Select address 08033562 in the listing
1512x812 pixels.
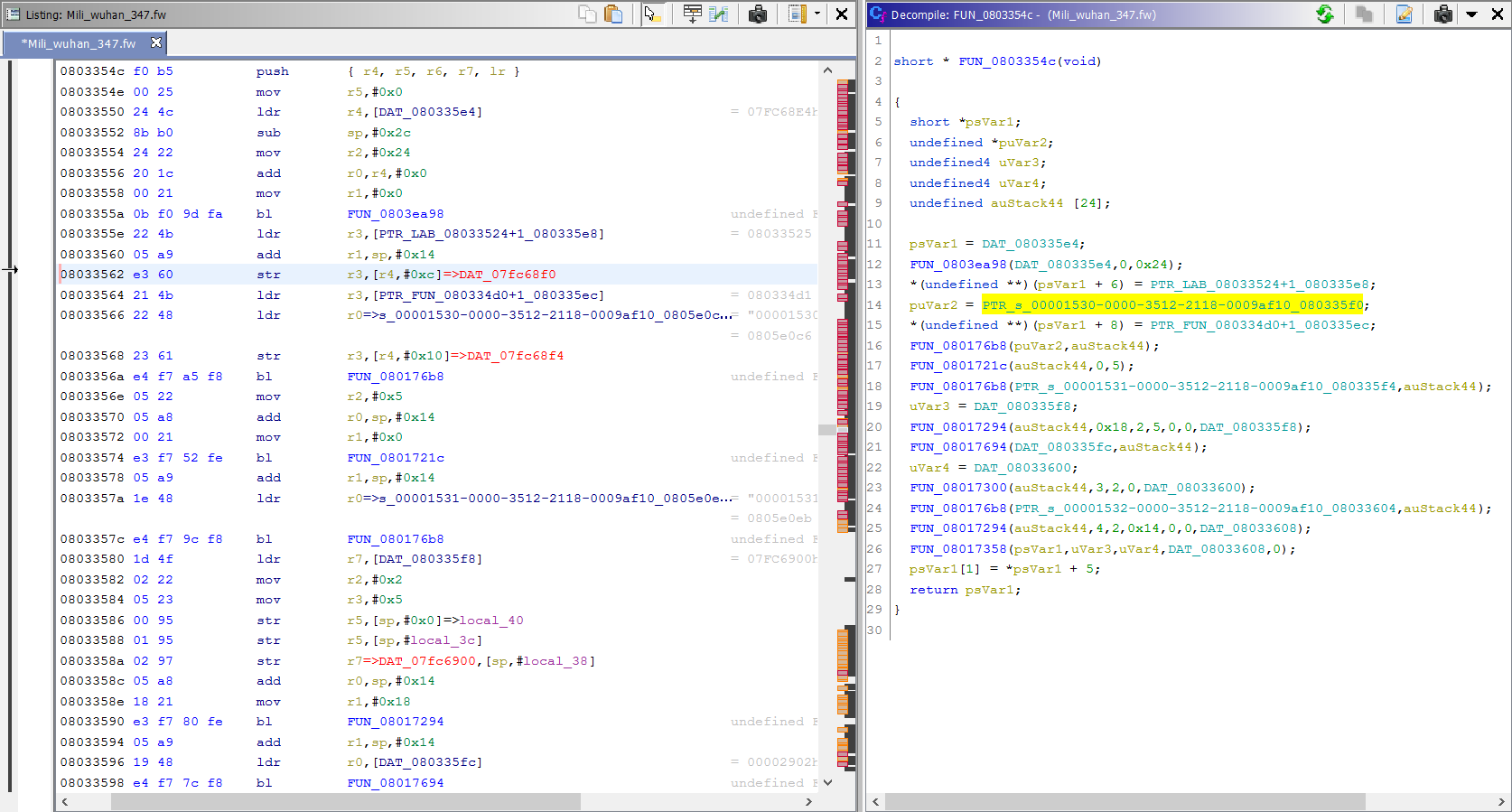(x=92, y=275)
